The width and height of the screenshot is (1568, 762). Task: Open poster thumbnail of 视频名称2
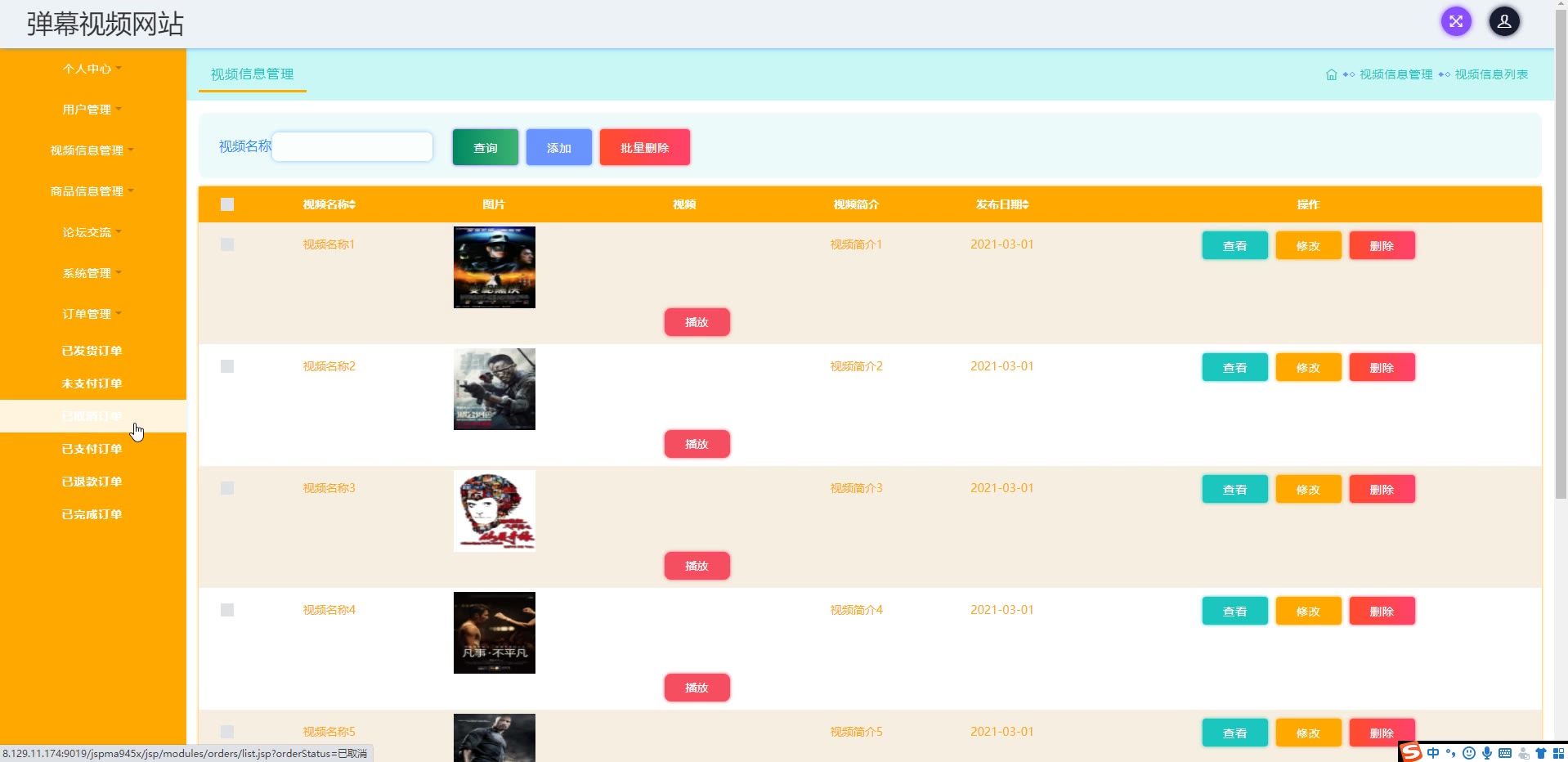(495, 389)
